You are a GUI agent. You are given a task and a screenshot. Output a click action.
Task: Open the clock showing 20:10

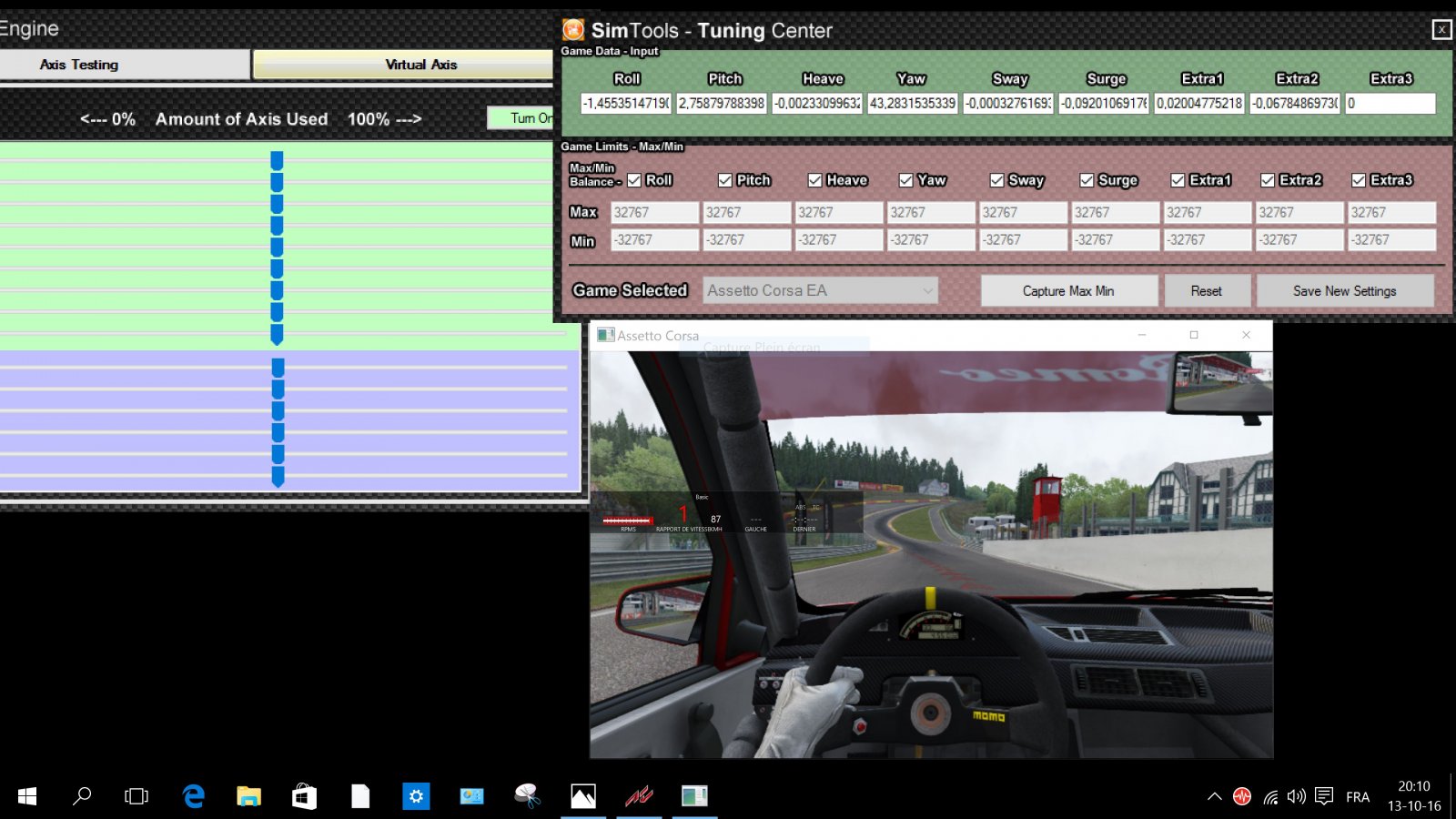tap(1414, 795)
